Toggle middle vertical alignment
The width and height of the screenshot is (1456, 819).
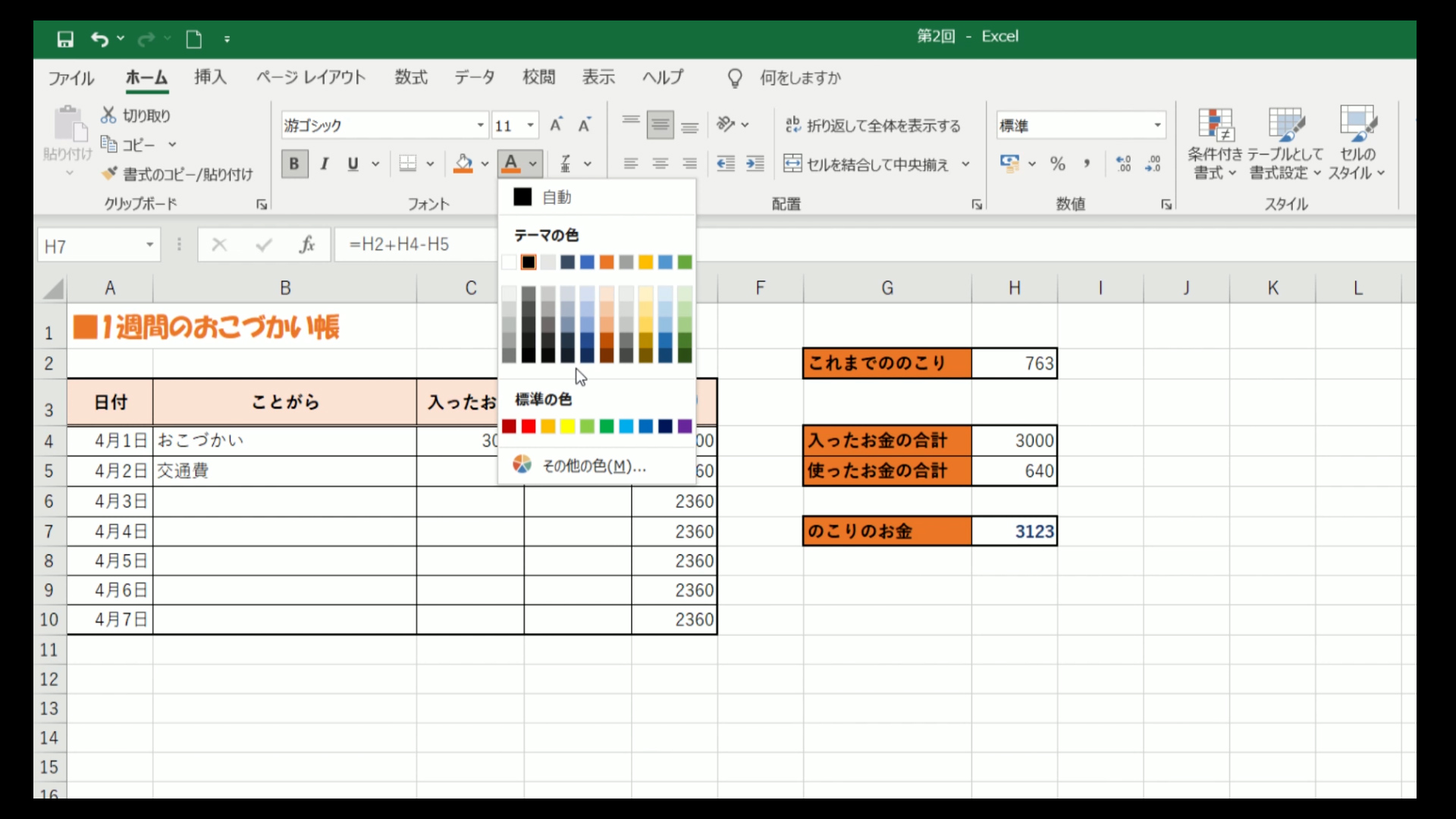(660, 124)
